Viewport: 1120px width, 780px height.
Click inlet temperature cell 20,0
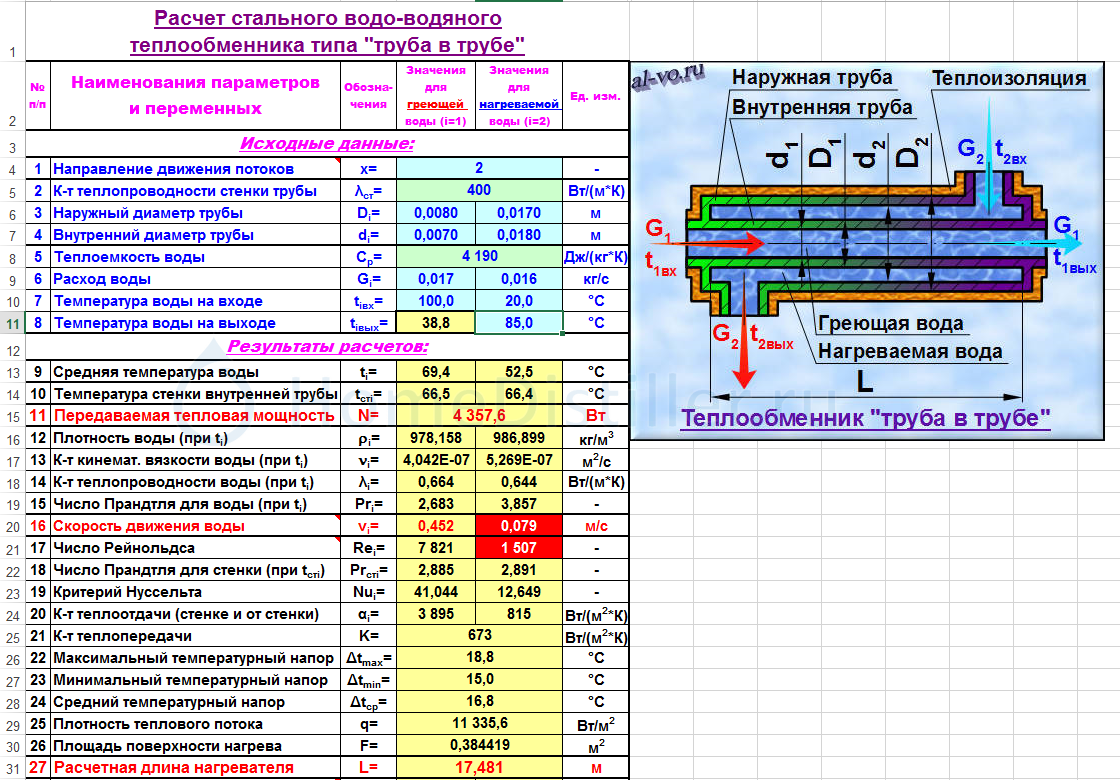[519, 301]
